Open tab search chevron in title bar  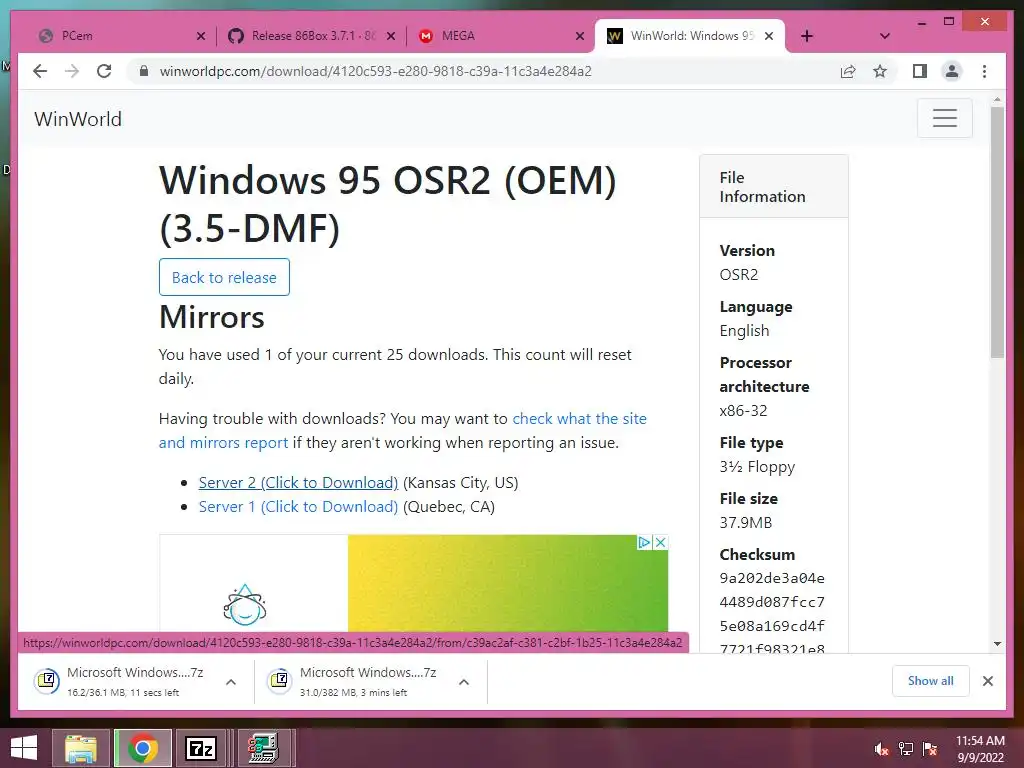click(x=885, y=36)
